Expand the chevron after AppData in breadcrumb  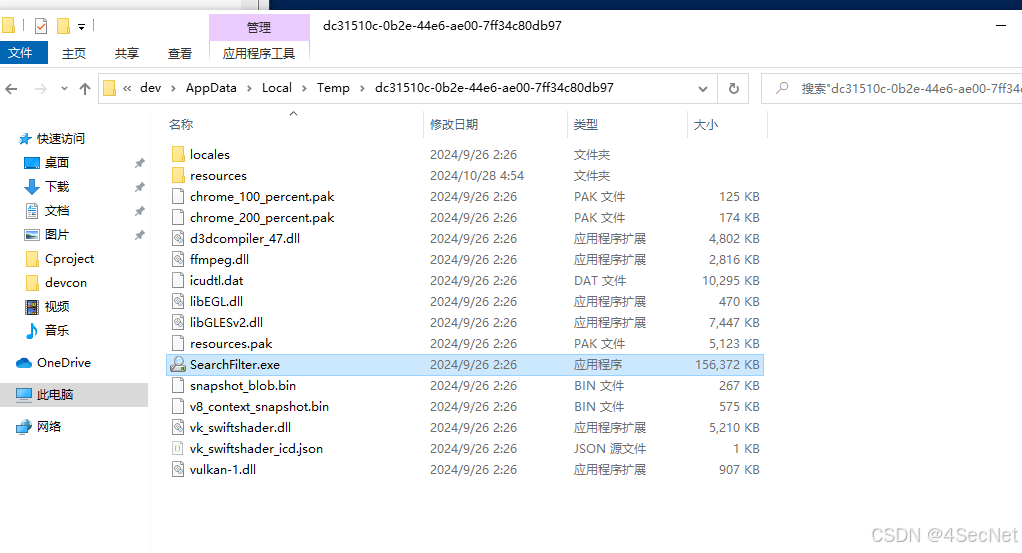tap(249, 88)
